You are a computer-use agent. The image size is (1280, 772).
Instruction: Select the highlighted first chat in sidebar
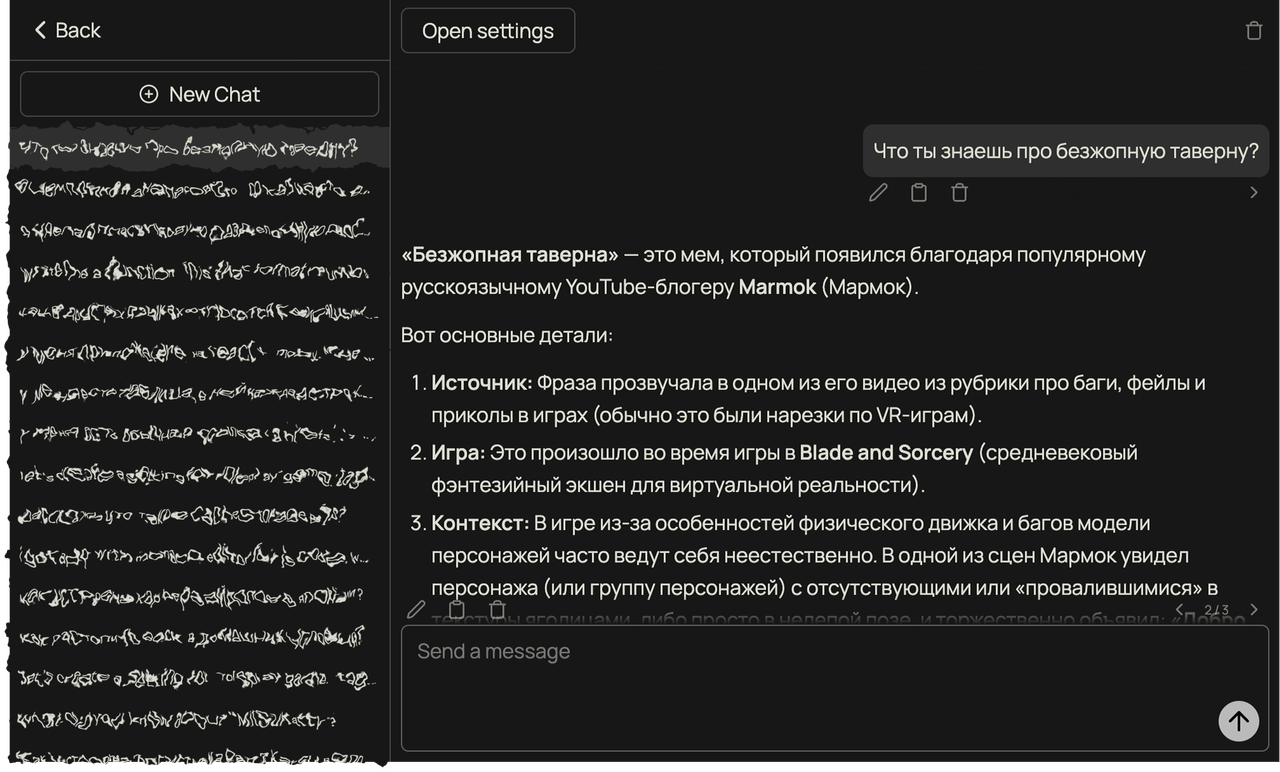190,150
